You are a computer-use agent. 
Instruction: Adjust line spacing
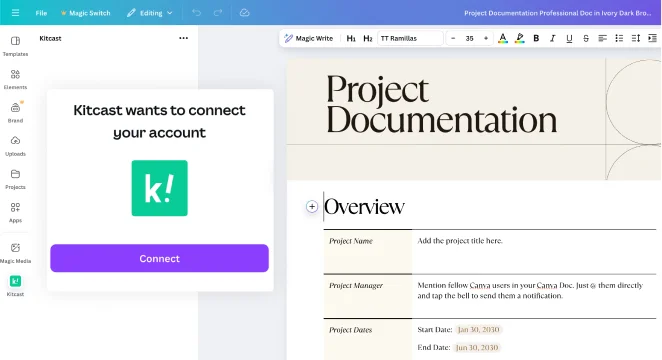click(636, 38)
